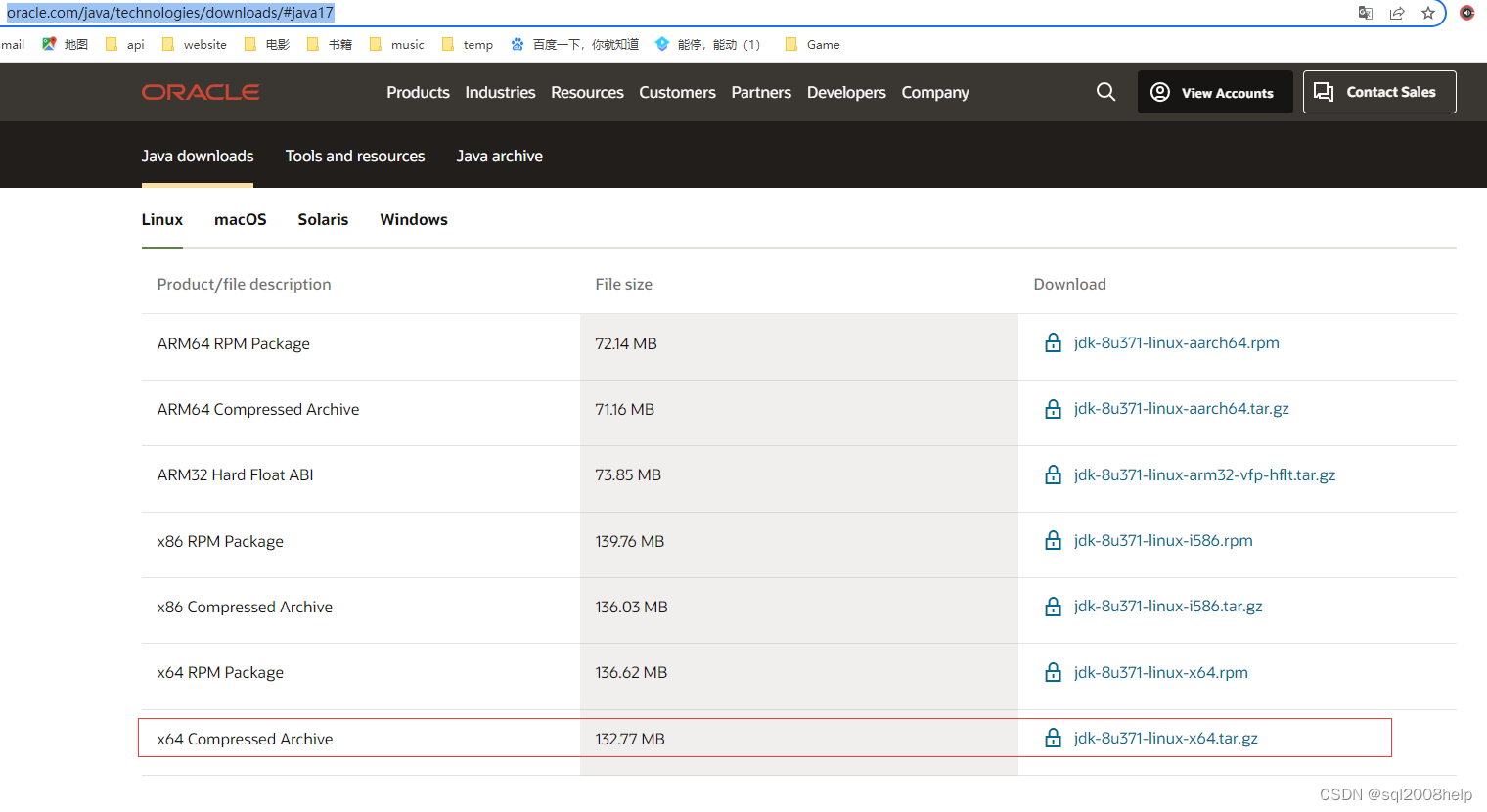Click the View Accounts button
1487x812 pixels.
point(1215,92)
